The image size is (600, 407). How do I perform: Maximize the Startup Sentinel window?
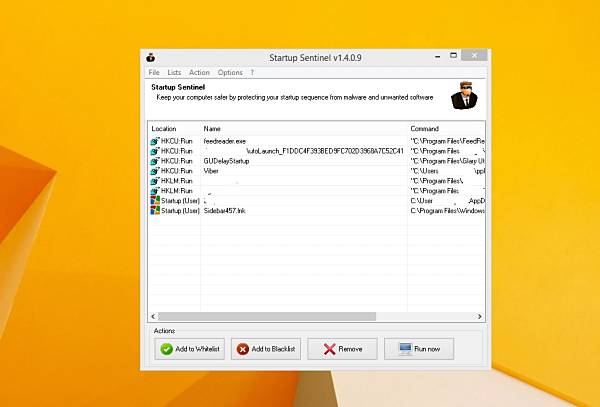453,56
